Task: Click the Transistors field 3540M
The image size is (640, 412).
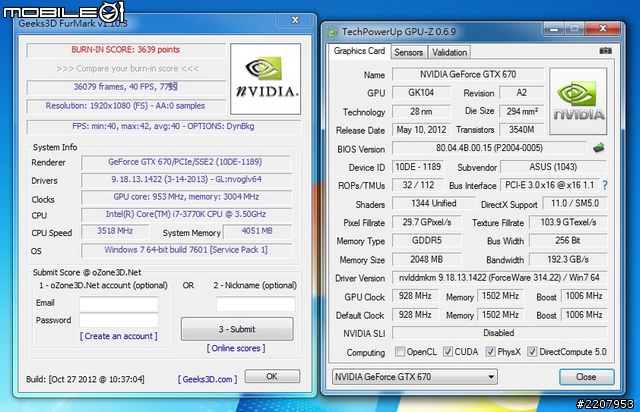Action: pos(522,130)
